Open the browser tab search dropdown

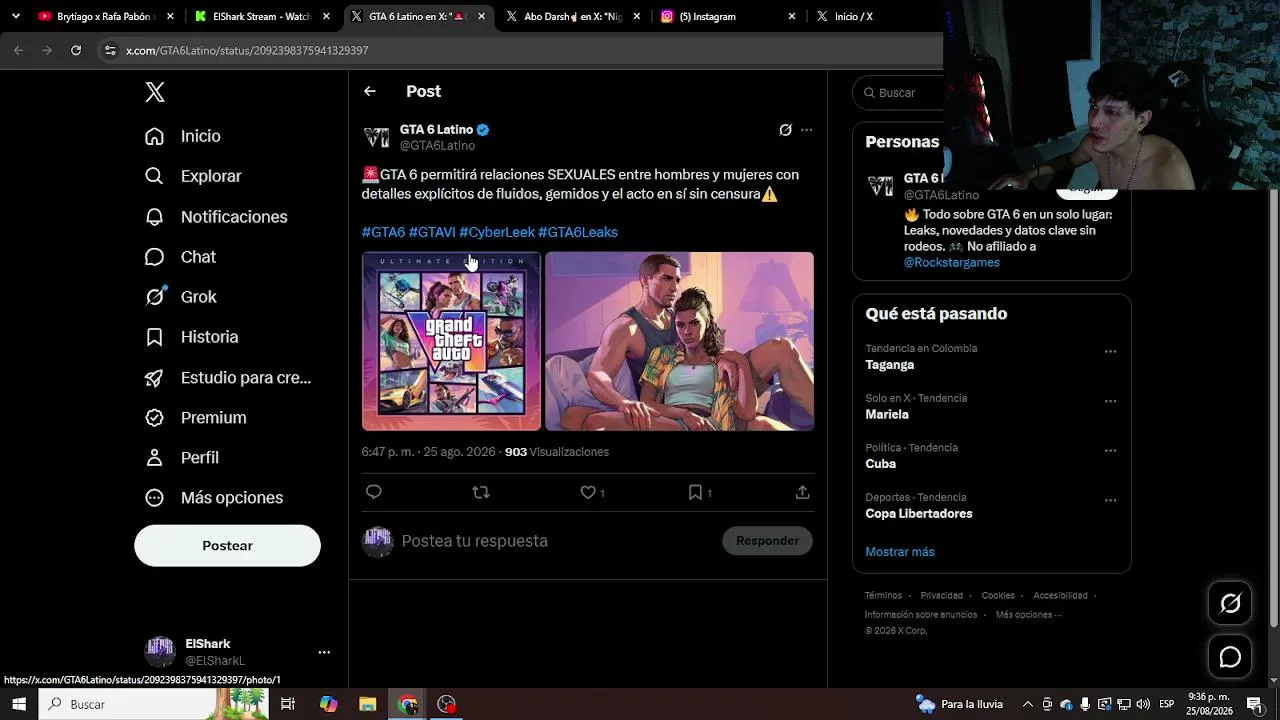(x=15, y=16)
